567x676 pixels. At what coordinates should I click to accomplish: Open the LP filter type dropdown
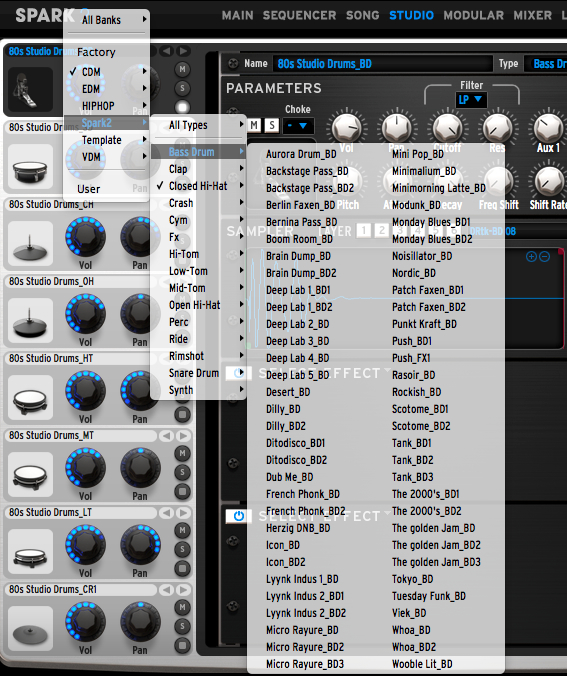(471, 100)
